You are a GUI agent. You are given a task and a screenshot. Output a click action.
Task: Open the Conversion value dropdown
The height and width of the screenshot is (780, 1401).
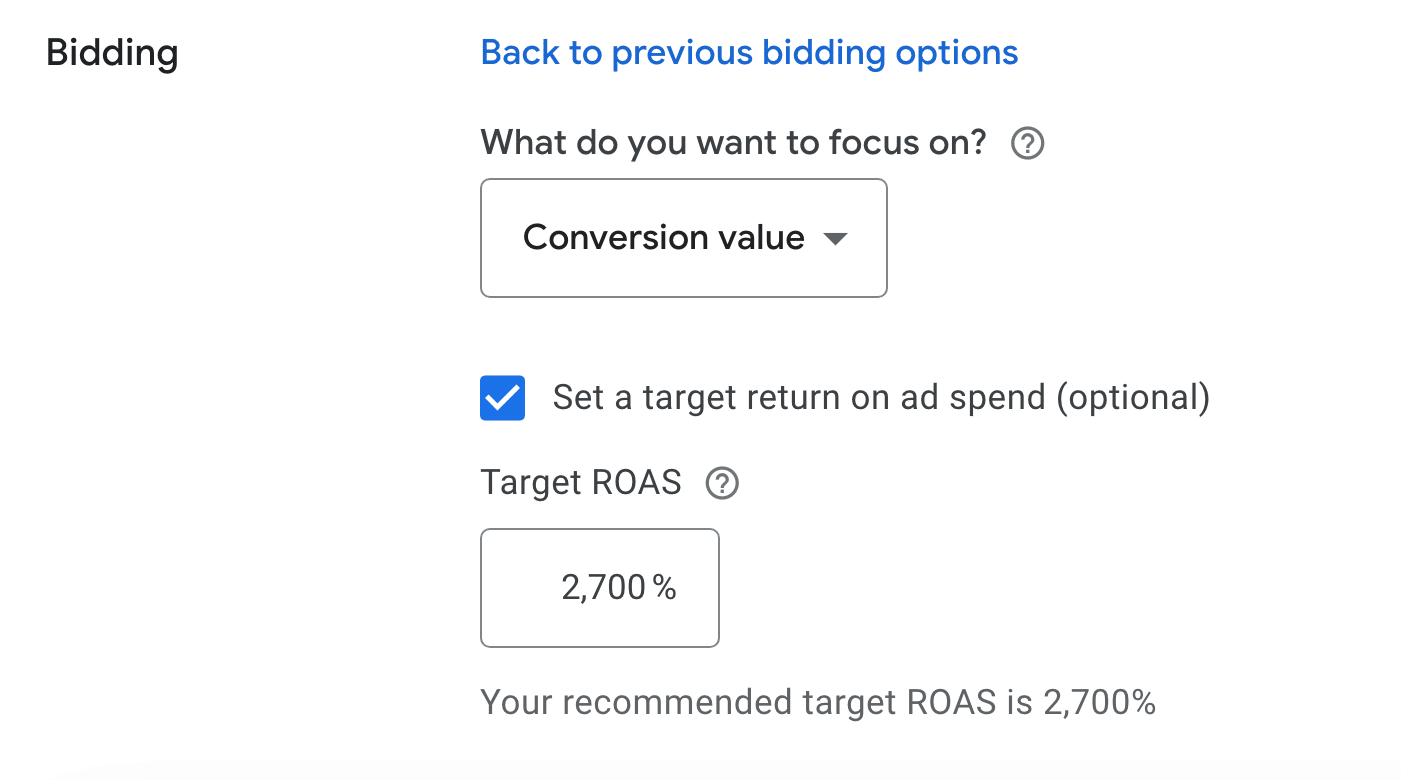pos(684,238)
